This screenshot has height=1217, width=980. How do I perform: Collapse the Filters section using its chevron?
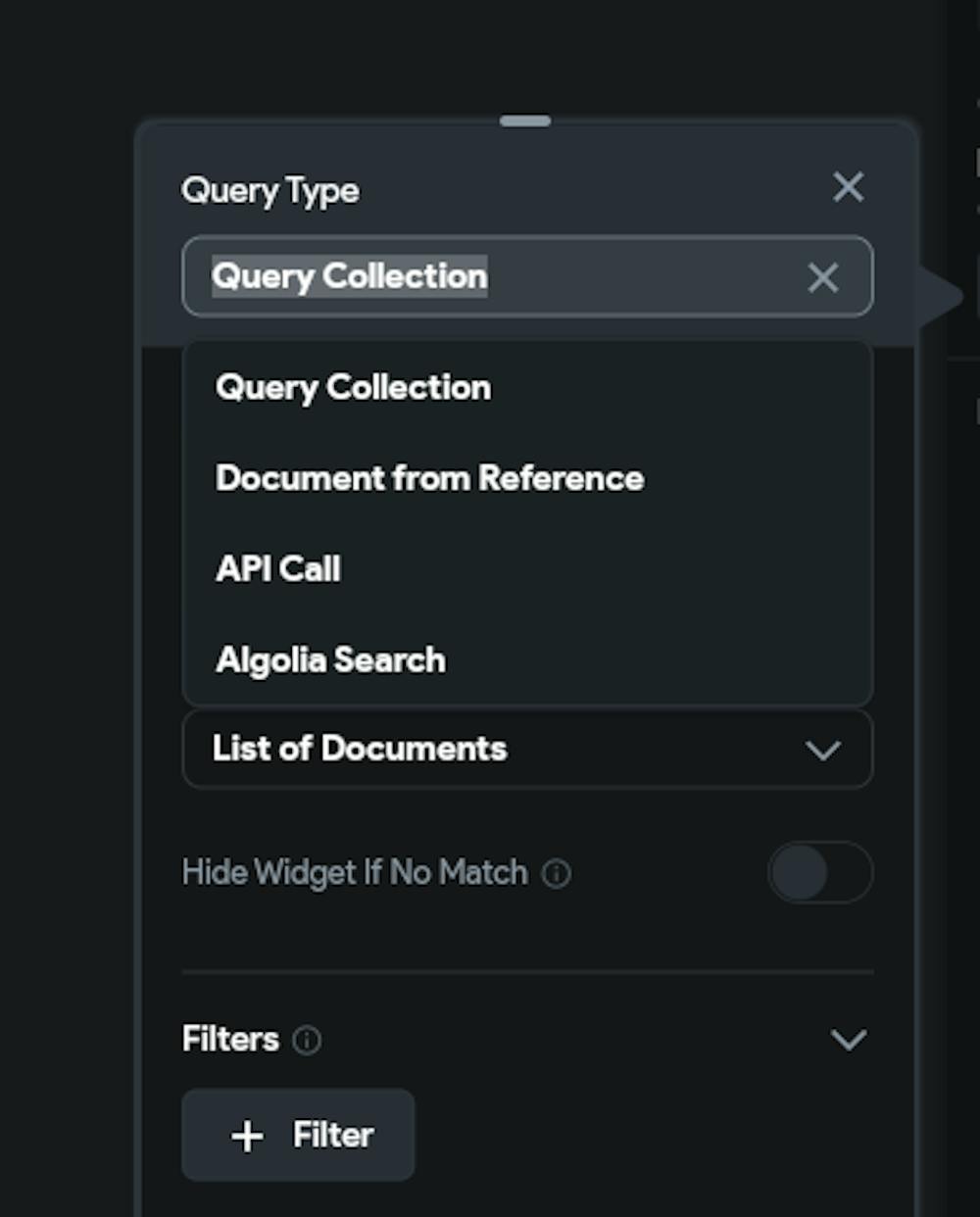(x=848, y=1040)
